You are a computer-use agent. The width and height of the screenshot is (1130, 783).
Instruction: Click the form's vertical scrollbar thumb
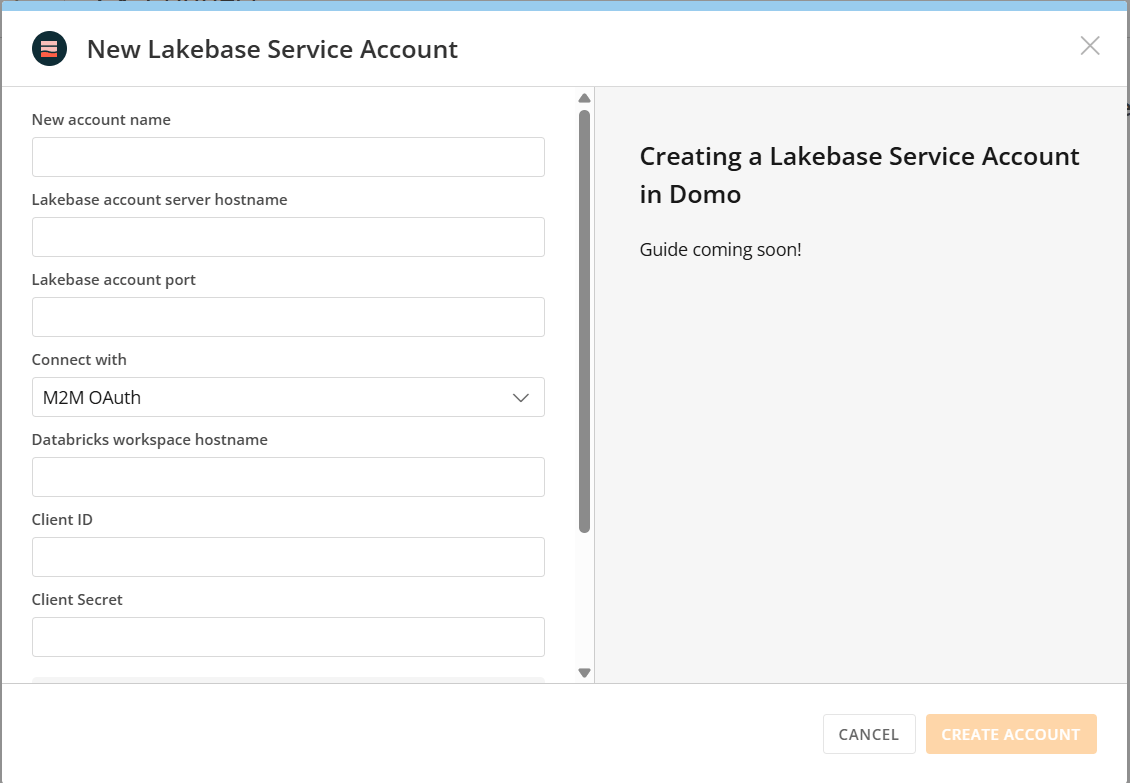point(584,322)
